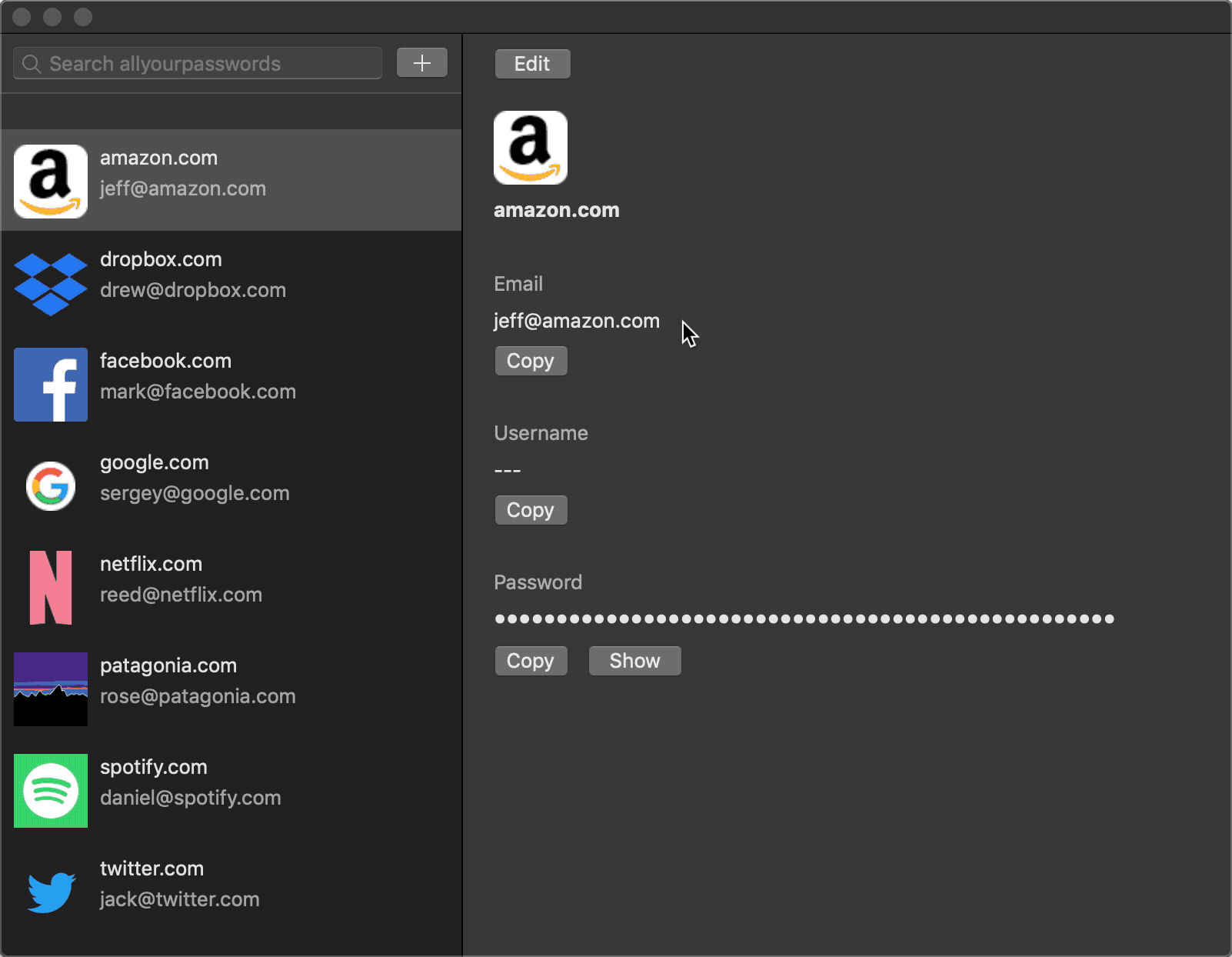Click rose@patagonia.com in the list
The height and width of the screenshot is (957, 1232).
pyautogui.click(x=198, y=696)
